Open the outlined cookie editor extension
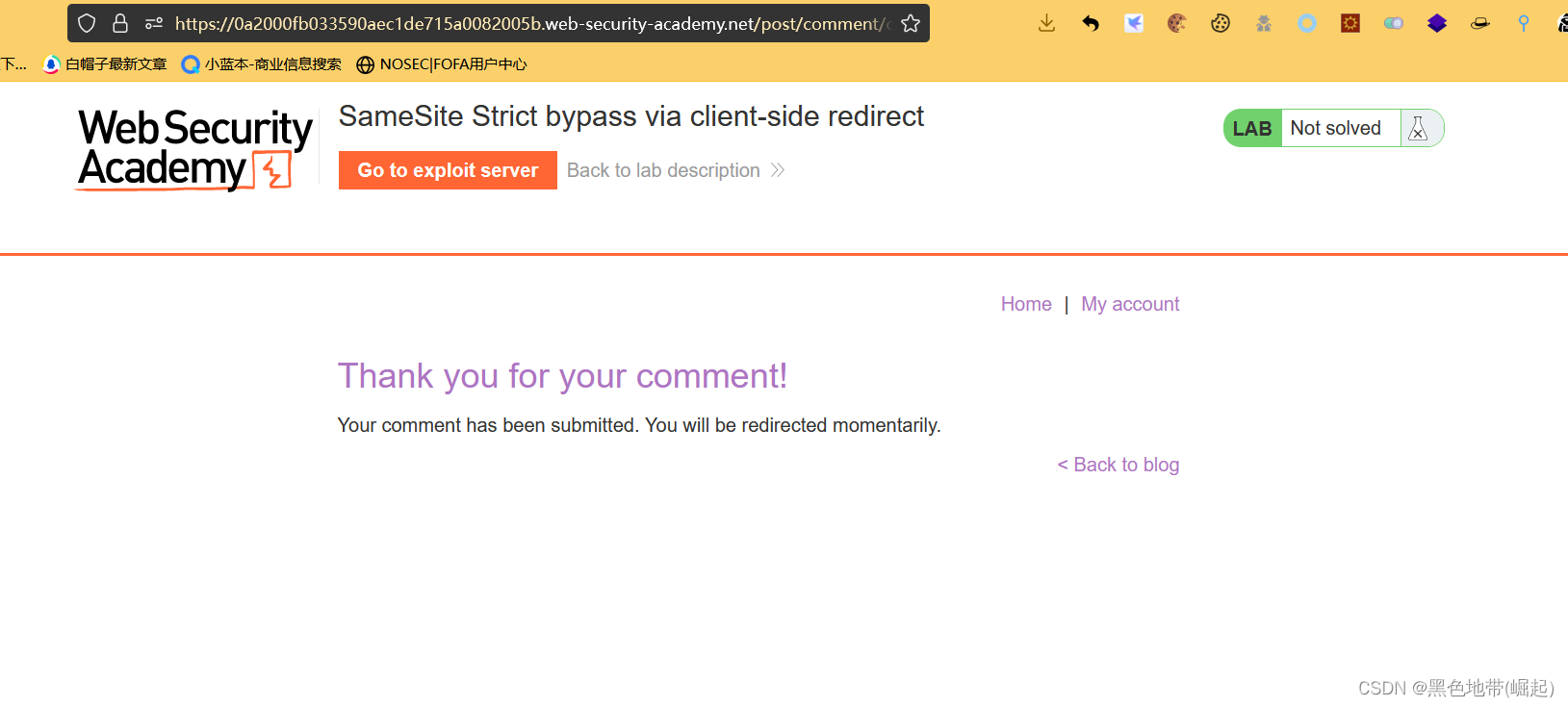 click(x=1221, y=23)
